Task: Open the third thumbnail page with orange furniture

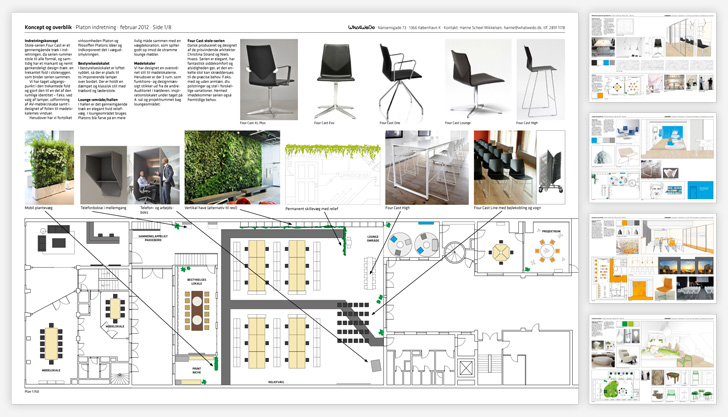Action: click(652, 258)
